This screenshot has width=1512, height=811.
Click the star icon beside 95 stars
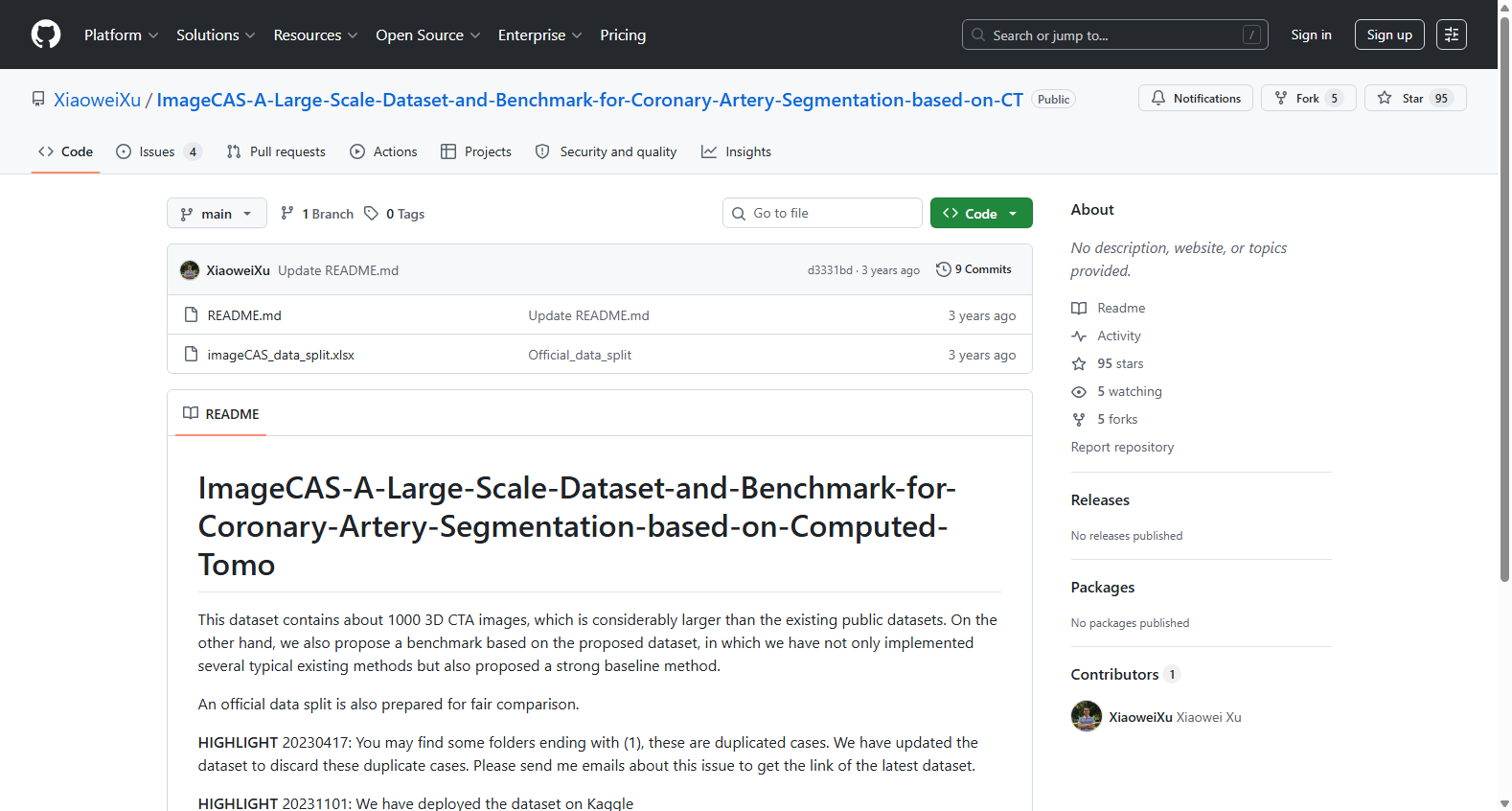(x=1079, y=363)
